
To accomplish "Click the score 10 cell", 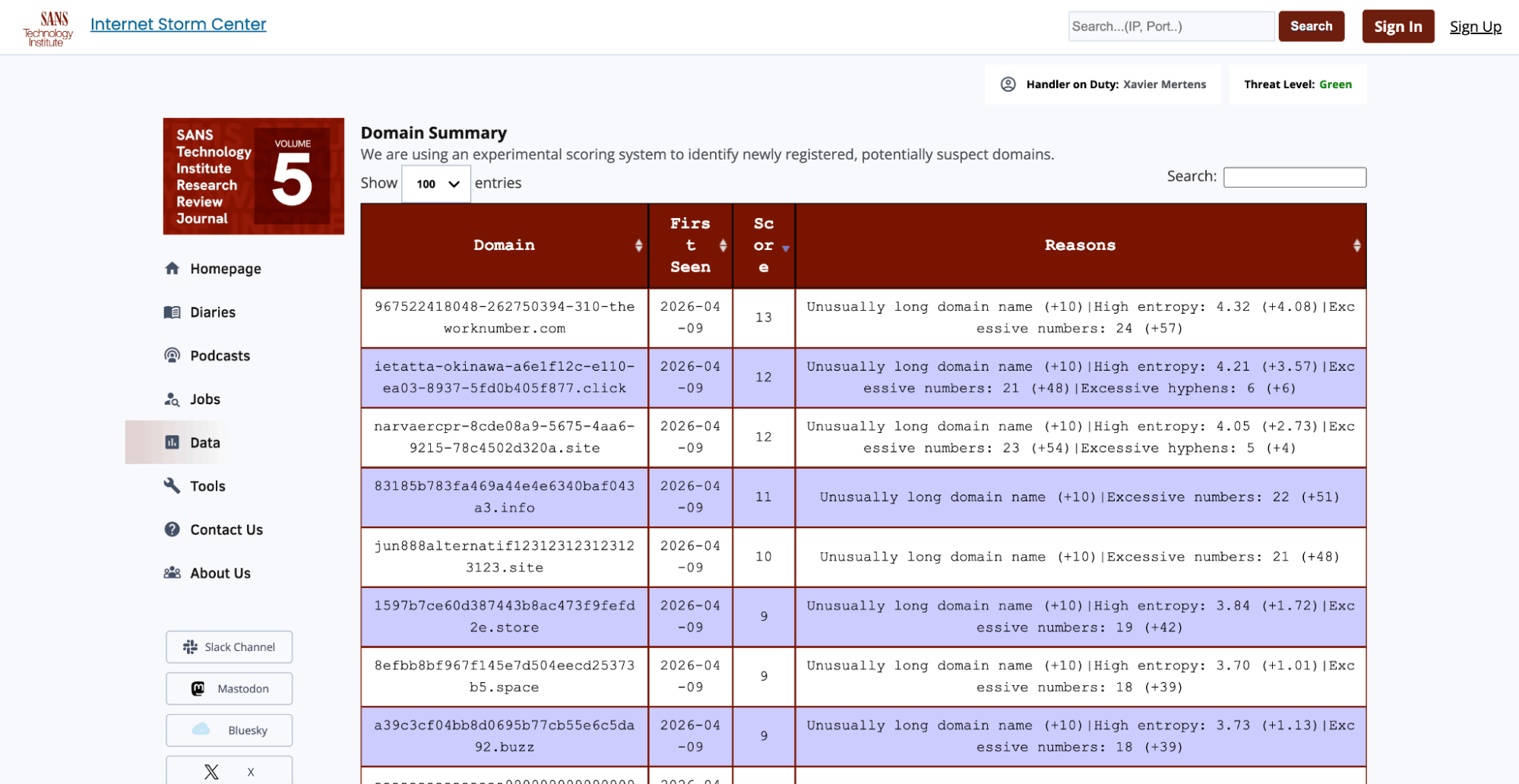I will click(x=764, y=557).
